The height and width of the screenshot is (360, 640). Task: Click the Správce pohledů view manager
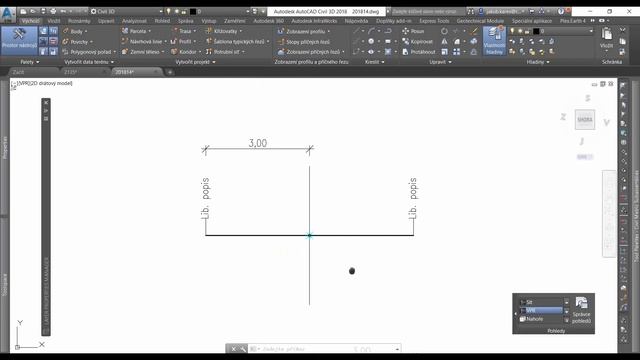582,310
